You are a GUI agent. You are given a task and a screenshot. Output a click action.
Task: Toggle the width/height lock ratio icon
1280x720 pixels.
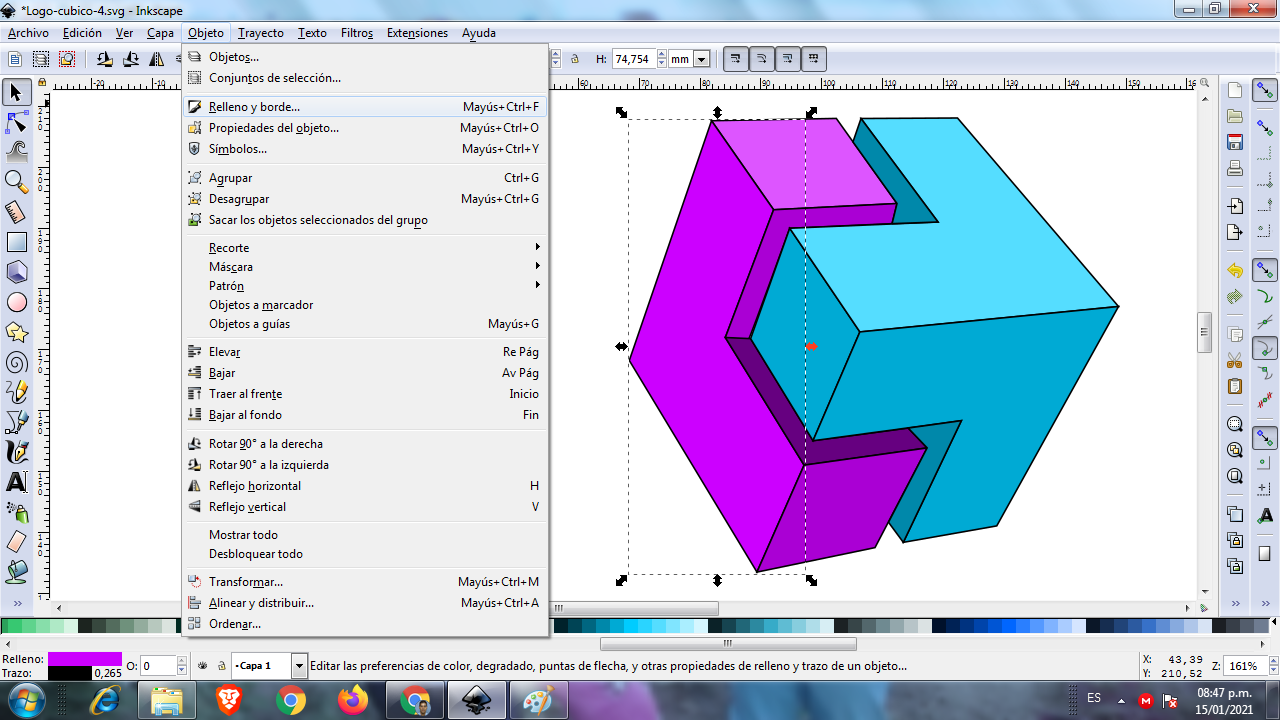(x=575, y=59)
